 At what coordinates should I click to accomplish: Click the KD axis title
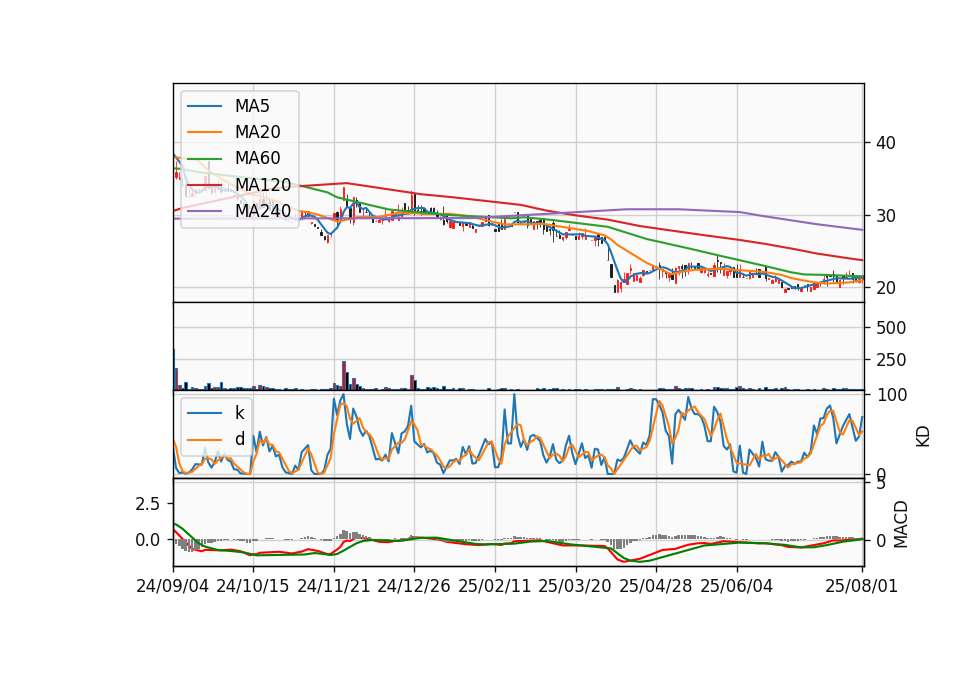(x=923, y=436)
